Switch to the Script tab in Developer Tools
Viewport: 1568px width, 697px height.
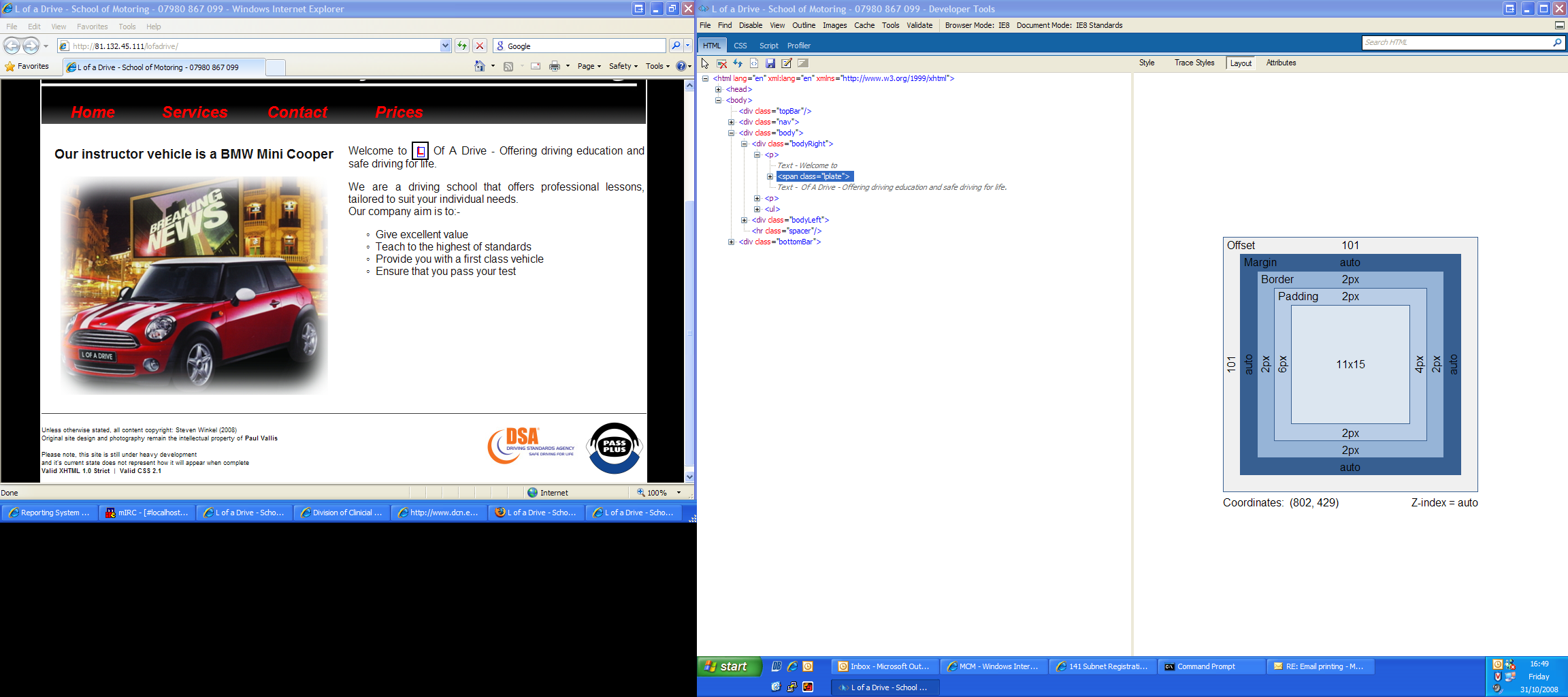click(769, 46)
